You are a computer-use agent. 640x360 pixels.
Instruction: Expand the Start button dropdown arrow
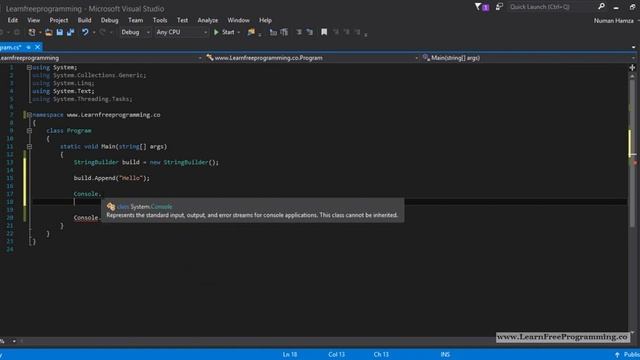(x=239, y=32)
